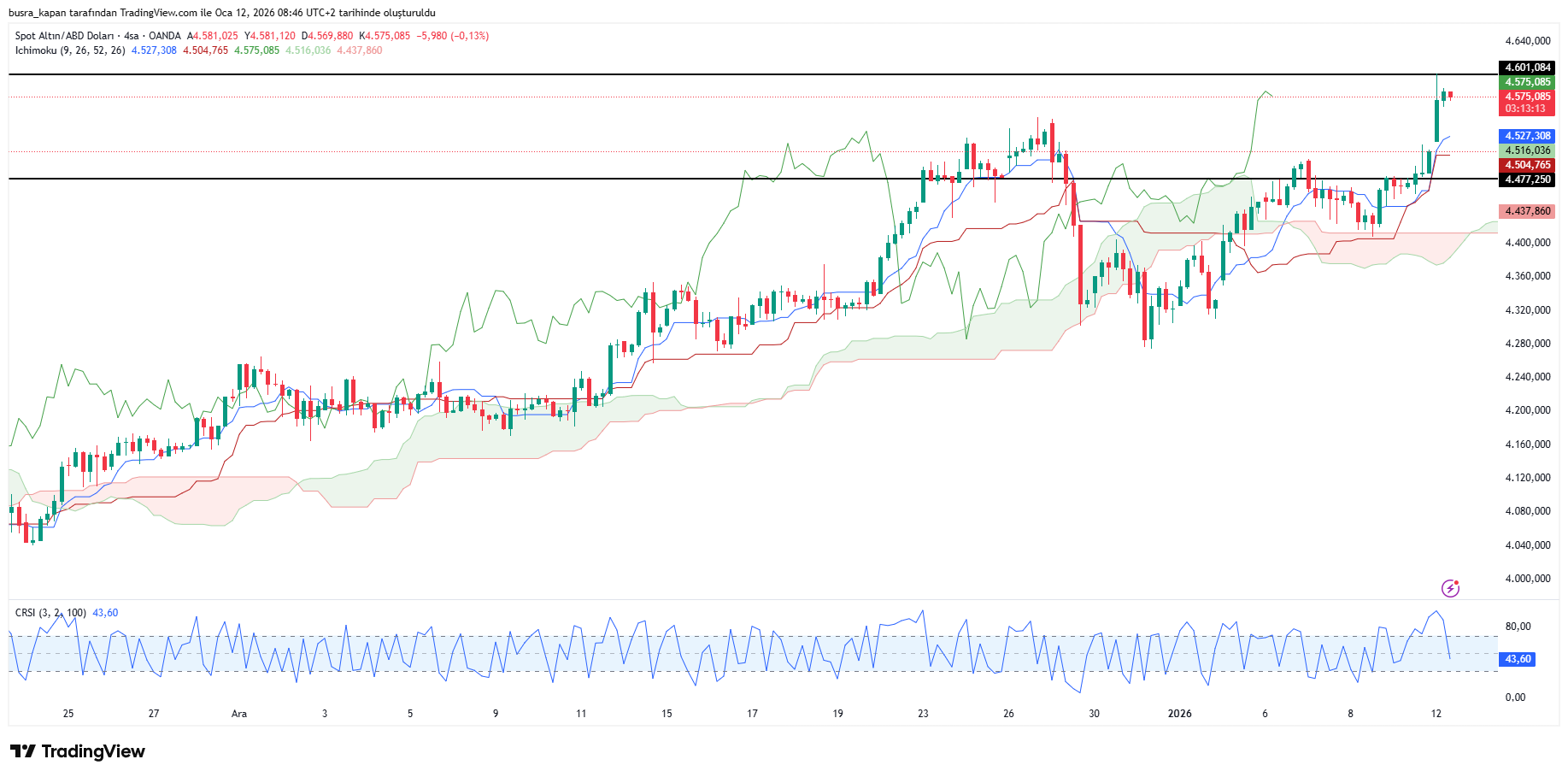Click the blue 4.527,308 price axis label
This screenshot has height=777, width=1568.
(x=1527, y=136)
